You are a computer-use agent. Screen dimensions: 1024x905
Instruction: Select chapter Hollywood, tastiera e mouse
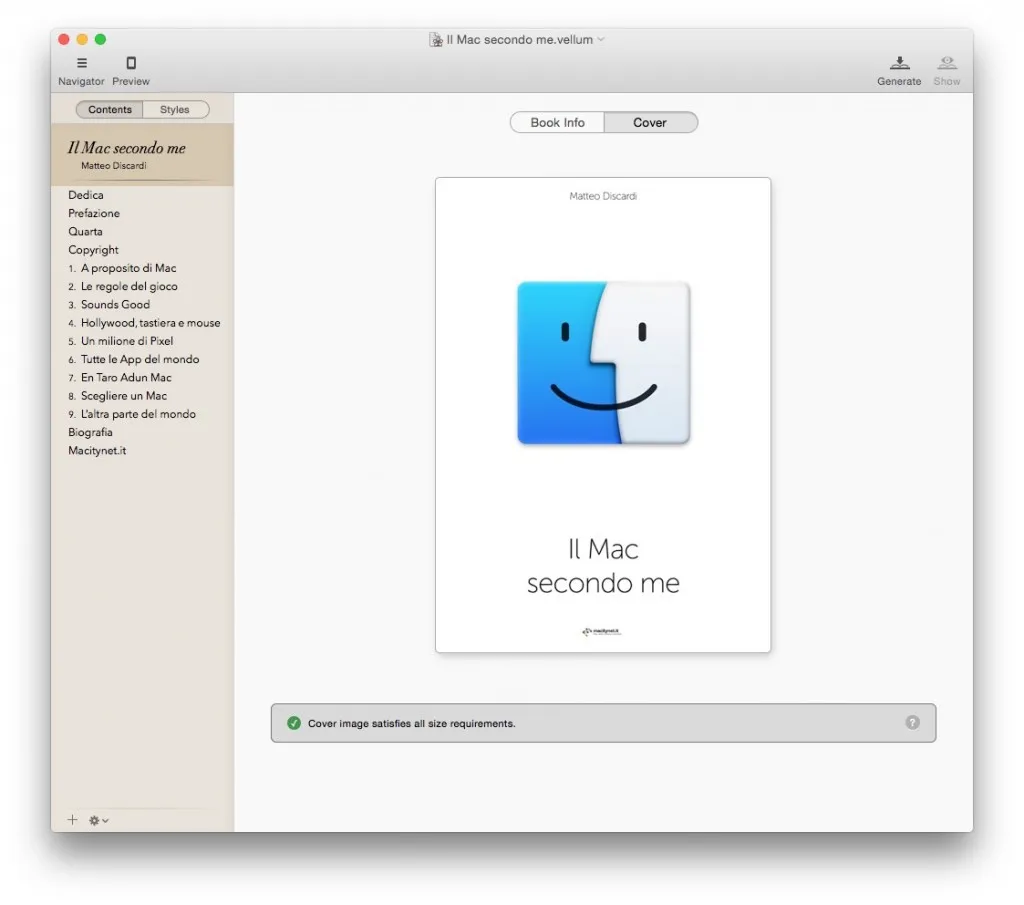150,323
